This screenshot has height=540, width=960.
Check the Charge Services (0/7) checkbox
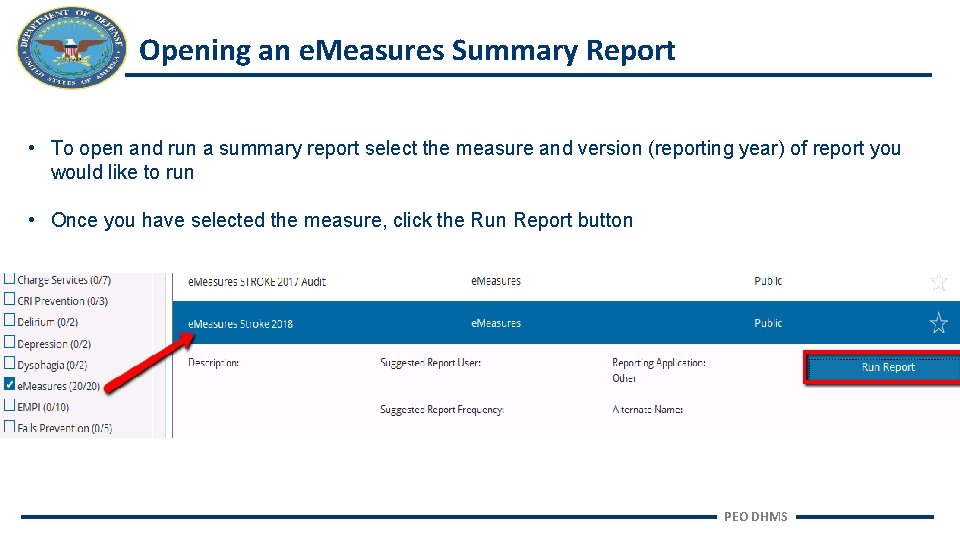(x=9, y=279)
